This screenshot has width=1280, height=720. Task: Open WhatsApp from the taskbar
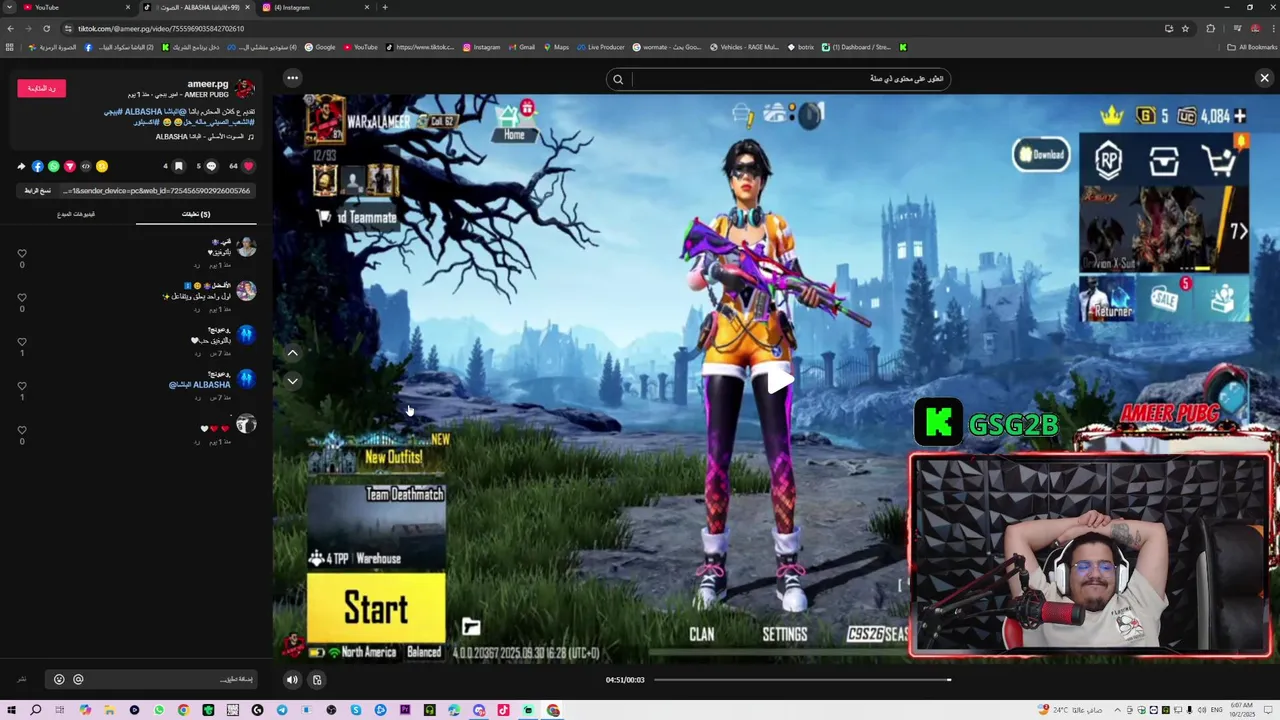tap(159, 710)
